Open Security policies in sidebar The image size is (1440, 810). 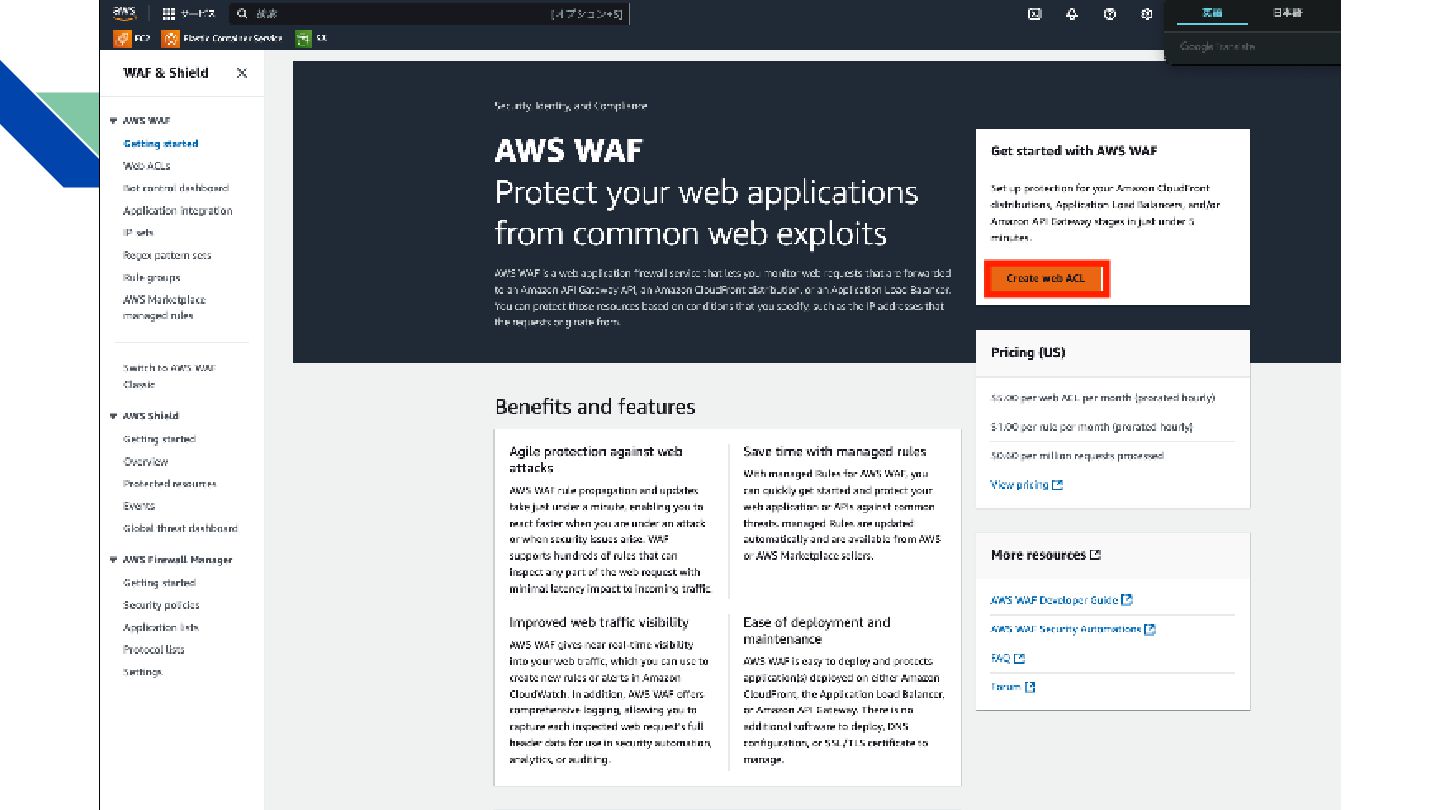click(161, 605)
